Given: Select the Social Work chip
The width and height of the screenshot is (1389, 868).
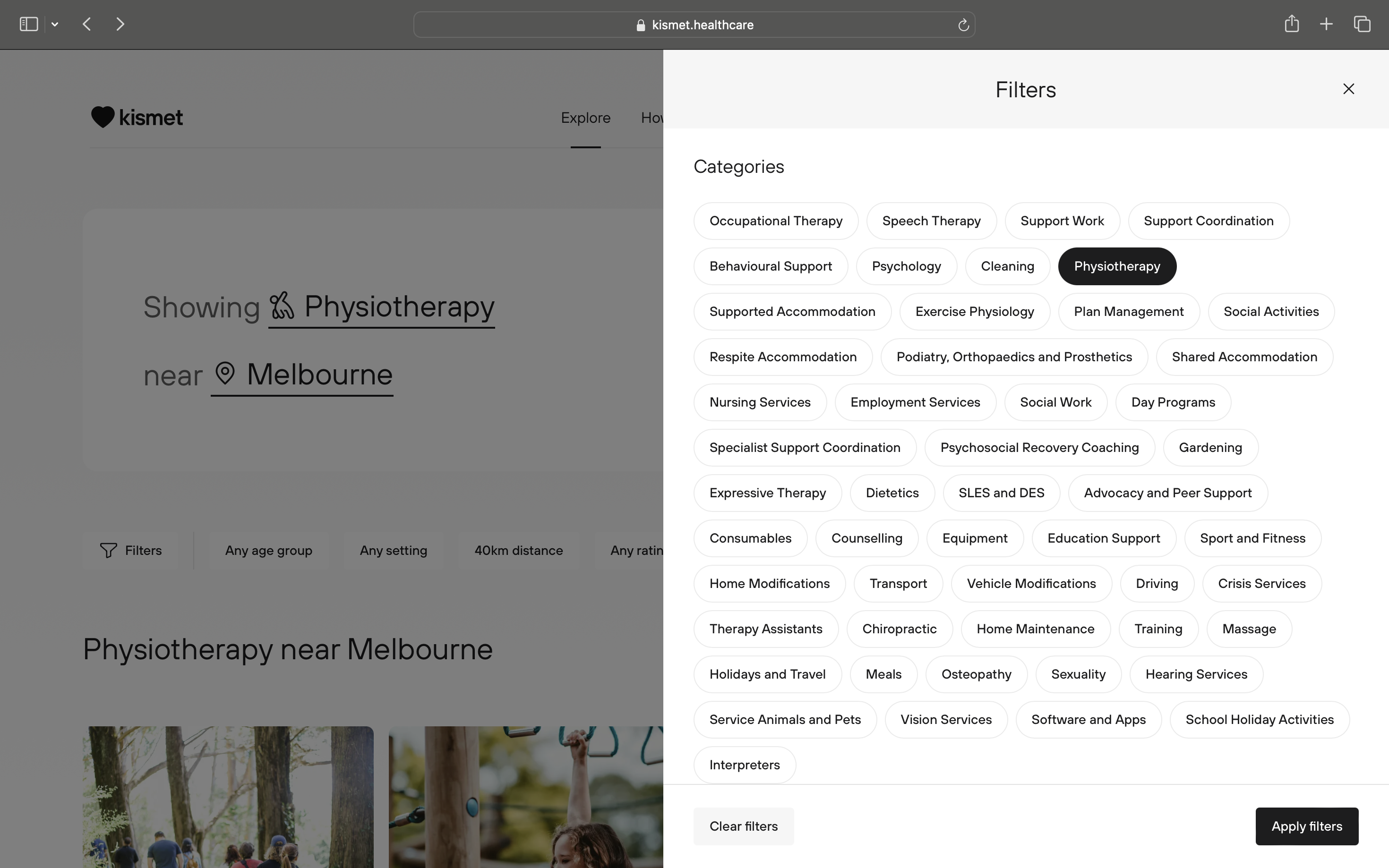Looking at the screenshot, I should (x=1056, y=402).
